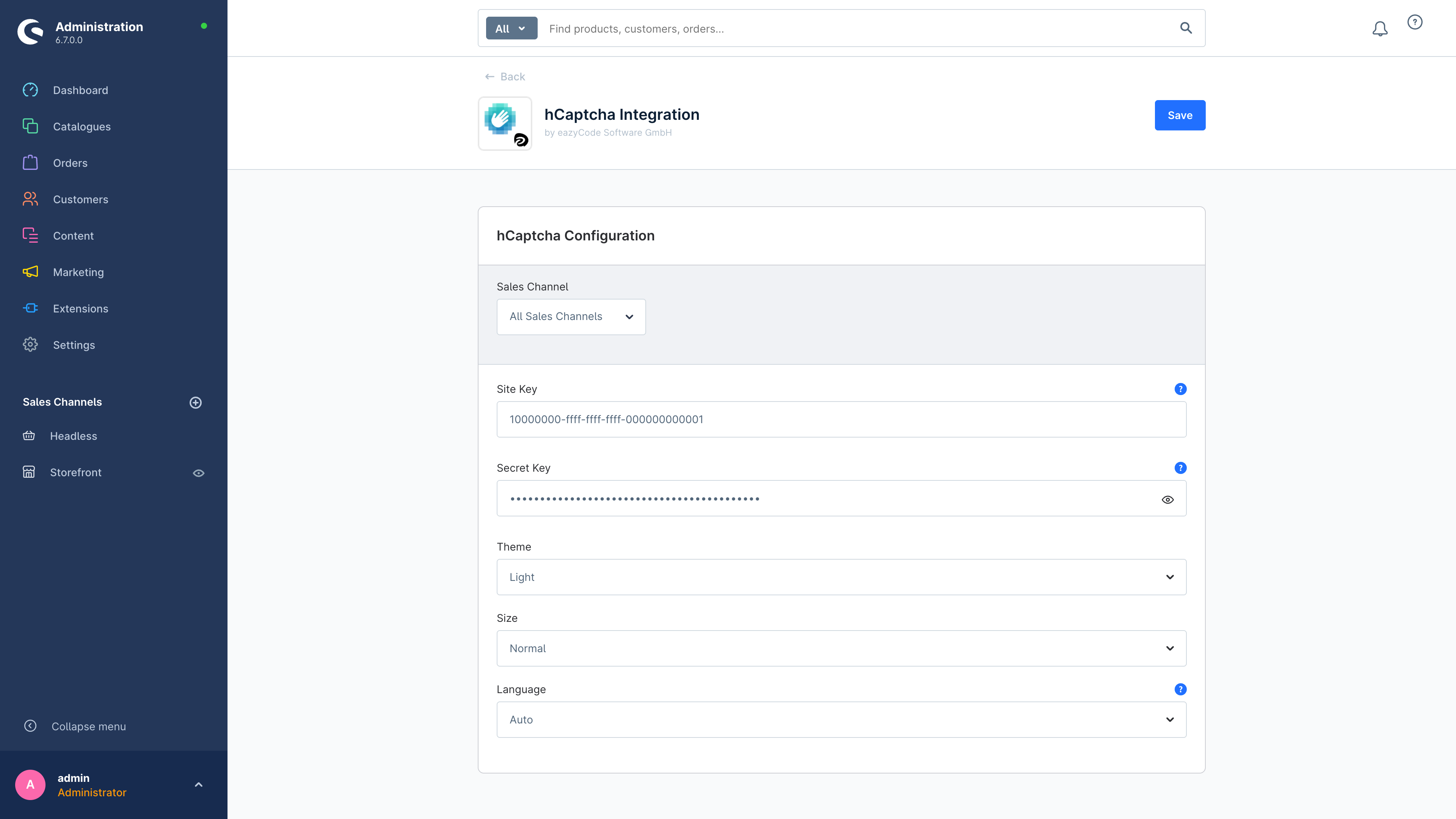Show the Site Key help tooltip icon
This screenshot has height=819, width=1456.
1180,389
